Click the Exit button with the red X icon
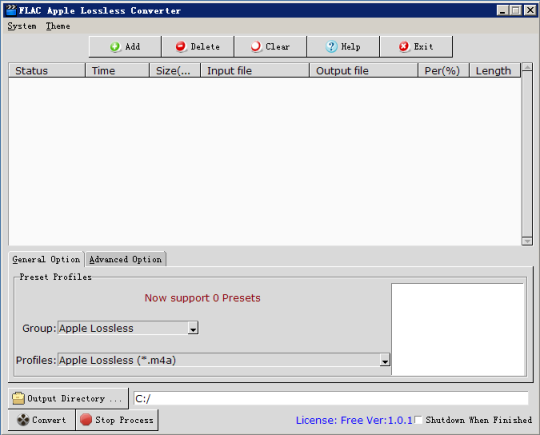 click(416, 46)
